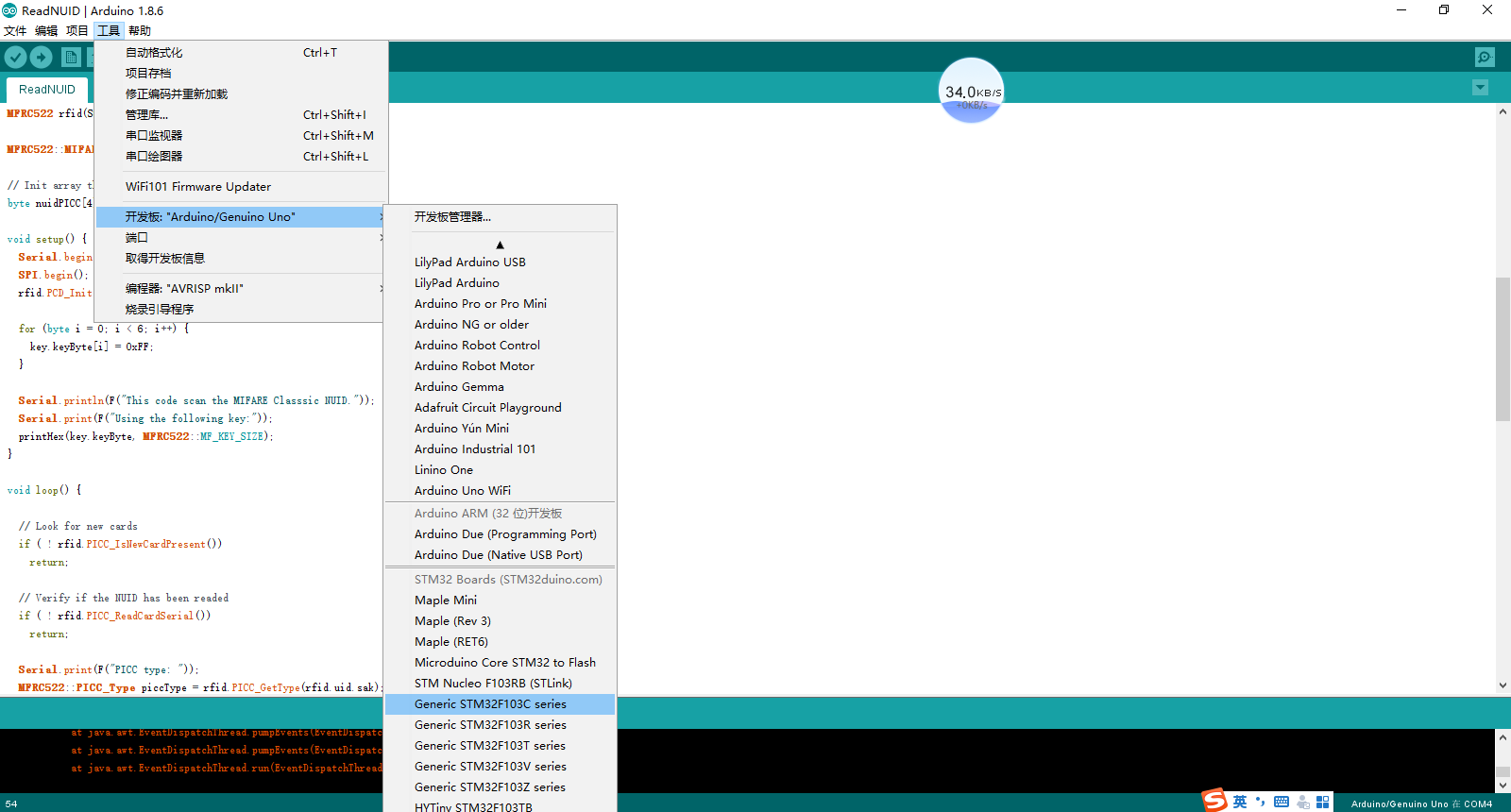Screen dimensions: 1511x812
Task: Select Maple (Rev 3) board
Action: [500, 621]
